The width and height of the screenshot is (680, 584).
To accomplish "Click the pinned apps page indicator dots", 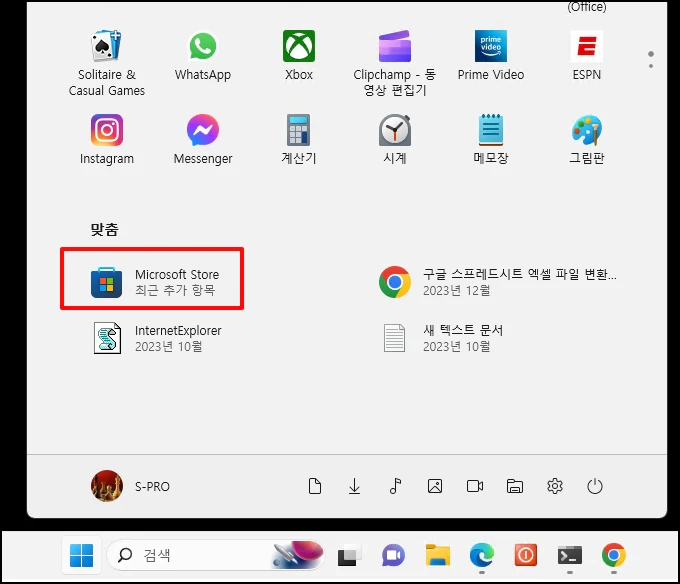I will tap(651, 60).
